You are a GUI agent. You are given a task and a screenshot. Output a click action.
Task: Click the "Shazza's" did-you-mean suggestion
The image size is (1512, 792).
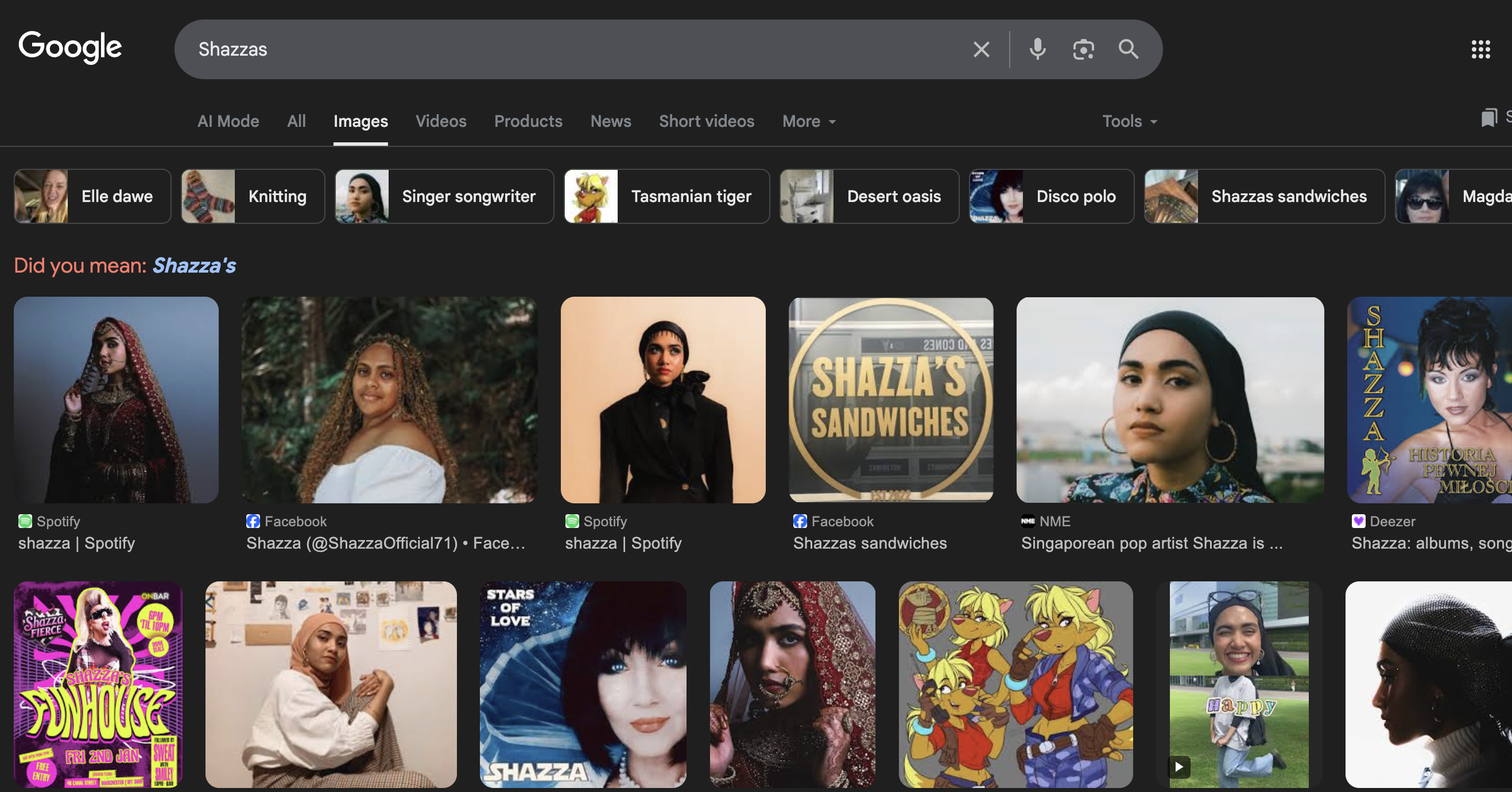[193, 266]
